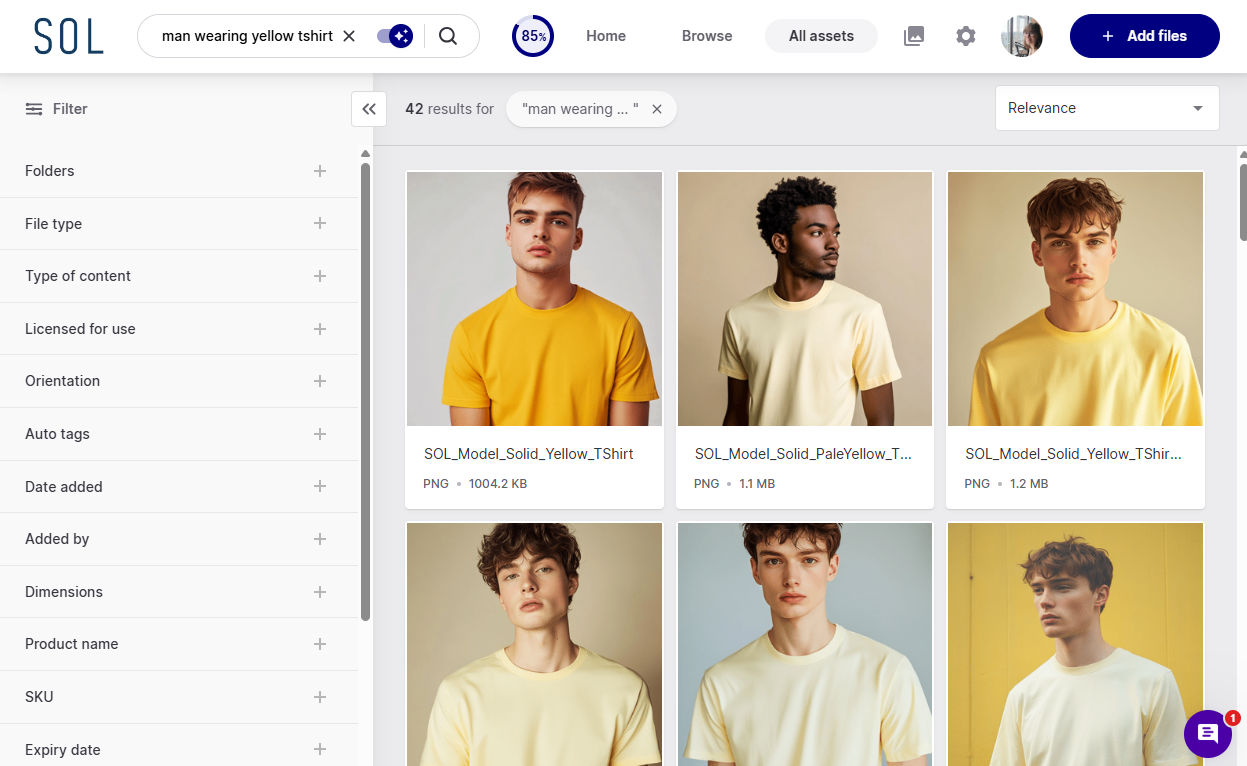Open the image collections icon
1247x766 pixels.
pyautogui.click(x=914, y=36)
